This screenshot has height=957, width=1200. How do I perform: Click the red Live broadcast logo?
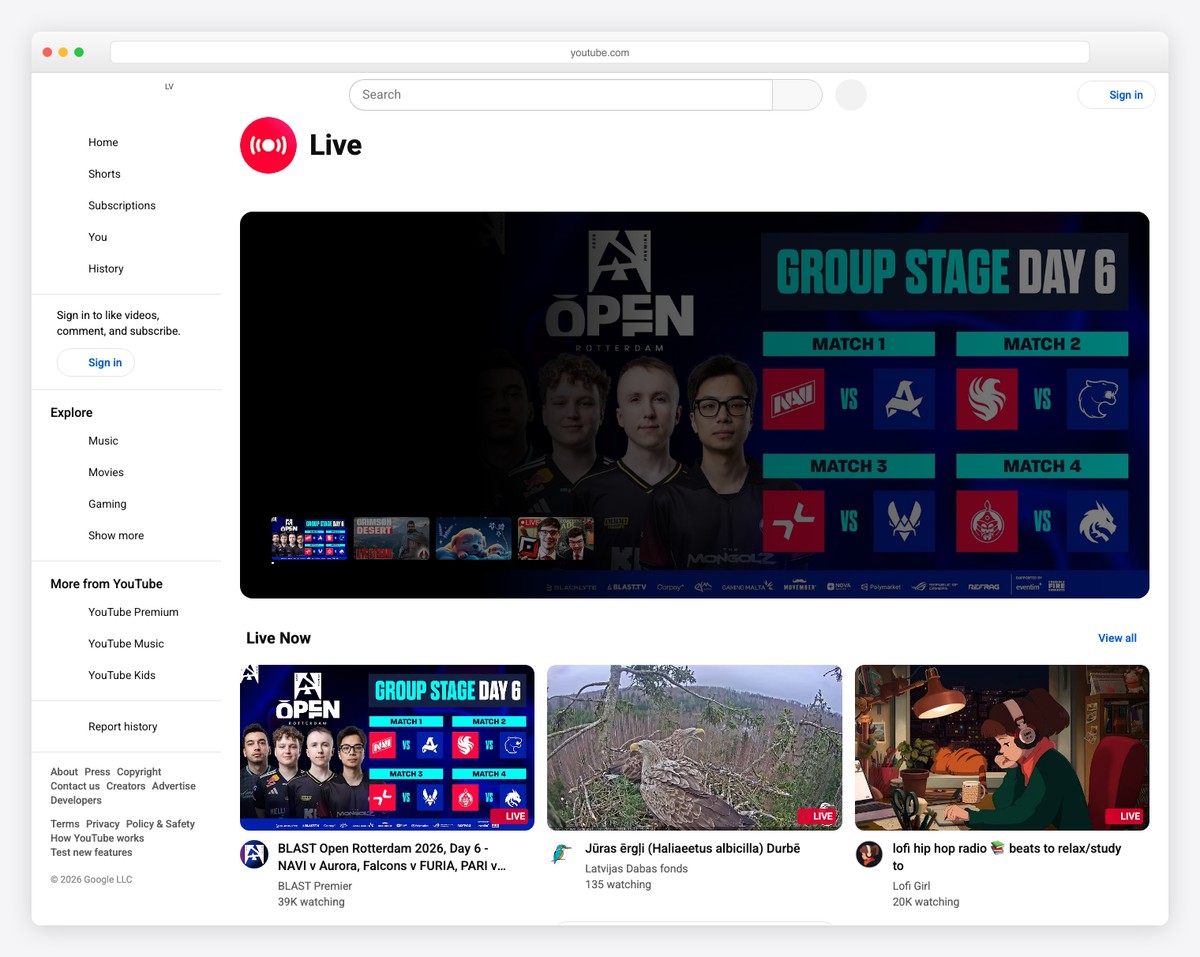(x=267, y=145)
